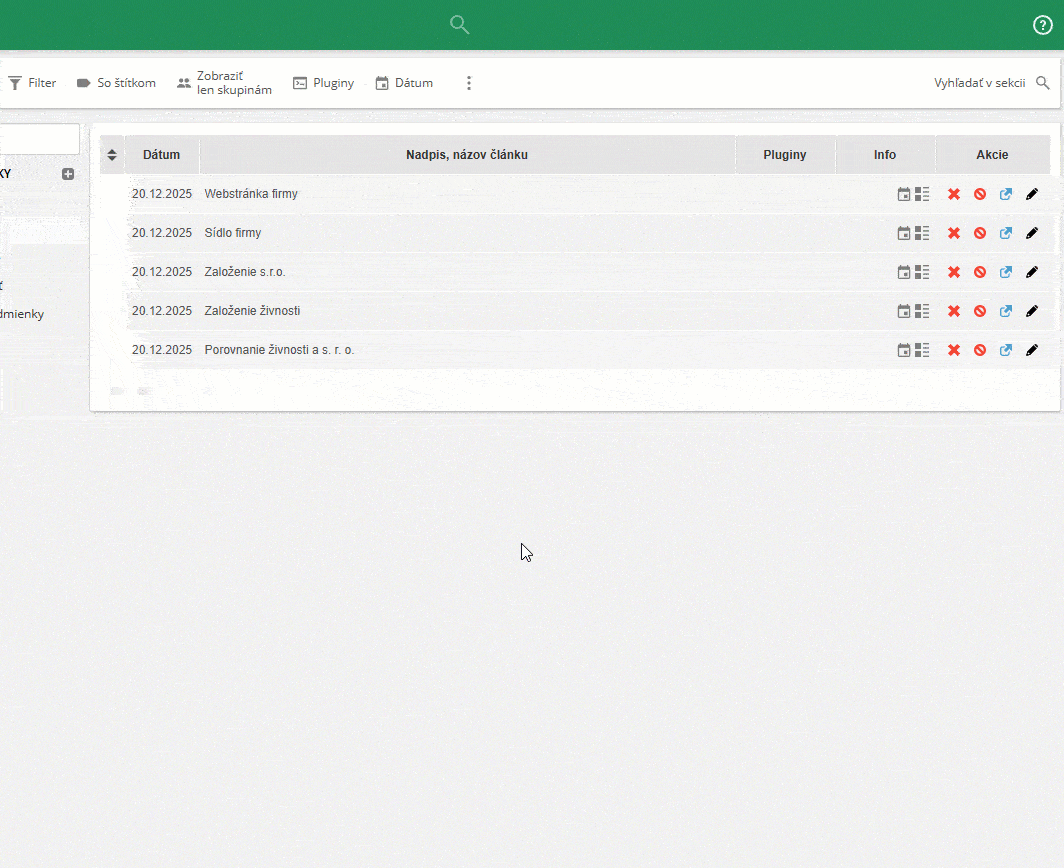View calendar info for Webstránka firmy
The height and width of the screenshot is (868, 1064).
902,194
